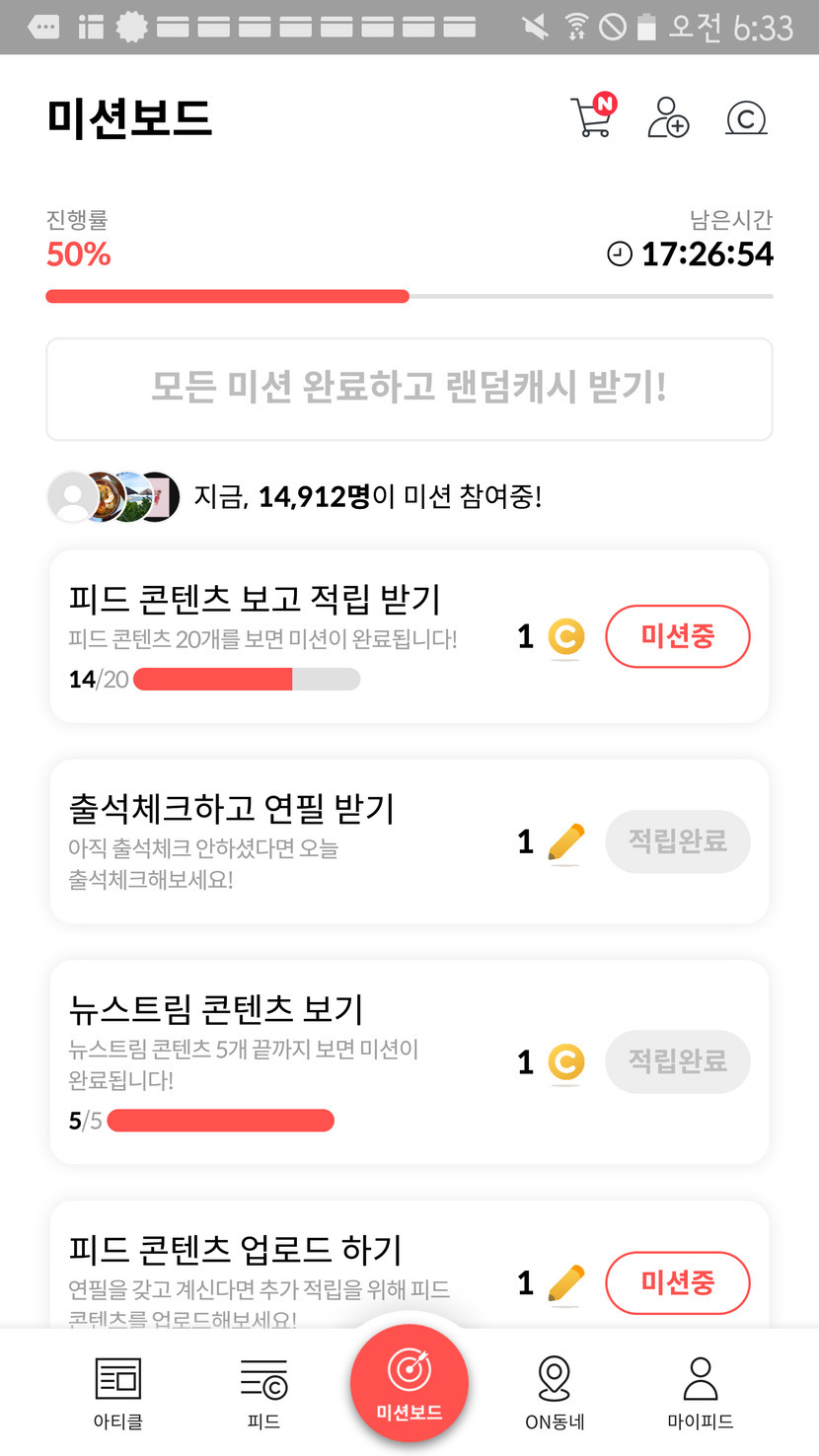Tap the participant profile avatars
The width and height of the screenshot is (819, 1456).
point(113,496)
